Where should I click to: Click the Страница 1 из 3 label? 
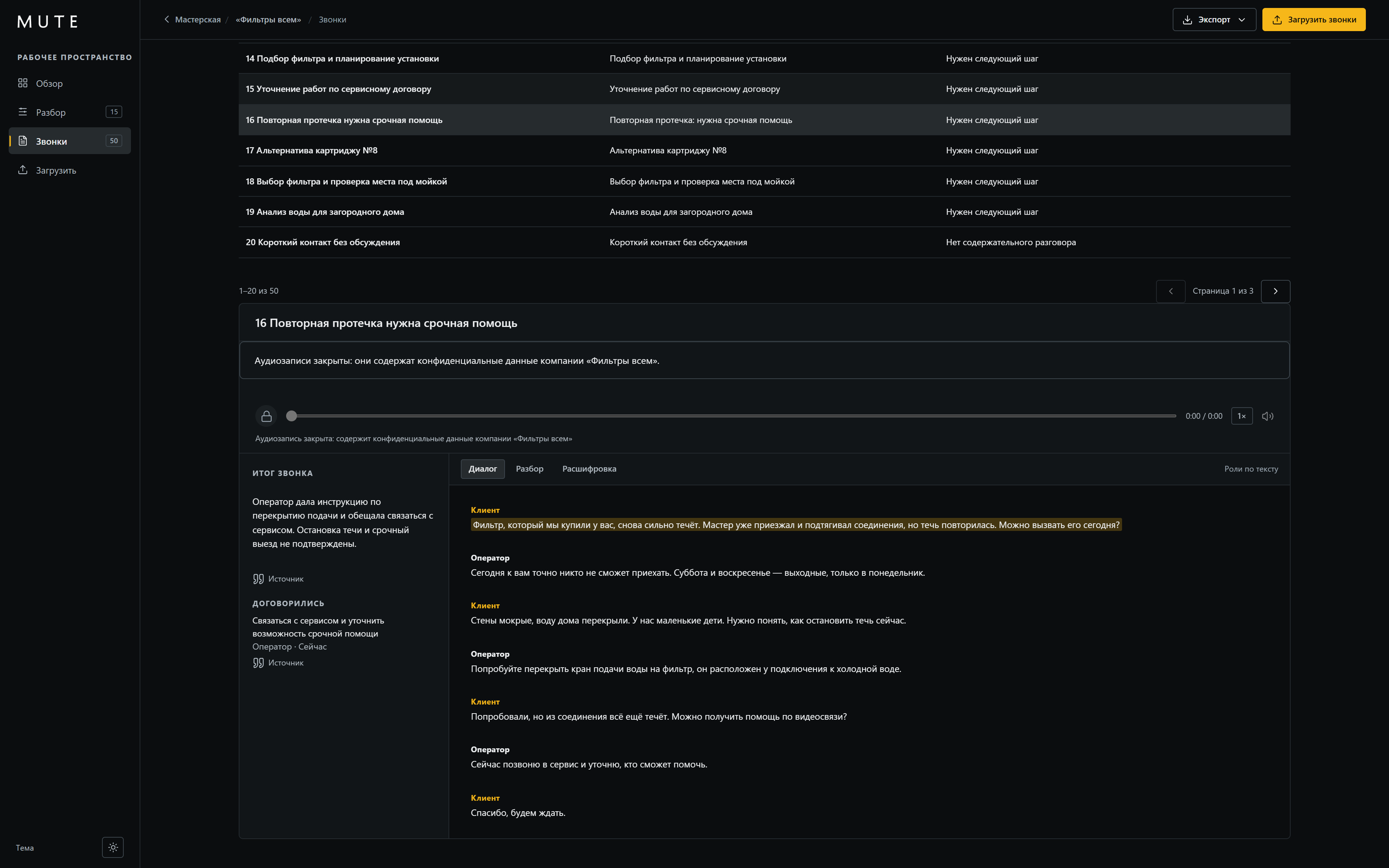1223,291
